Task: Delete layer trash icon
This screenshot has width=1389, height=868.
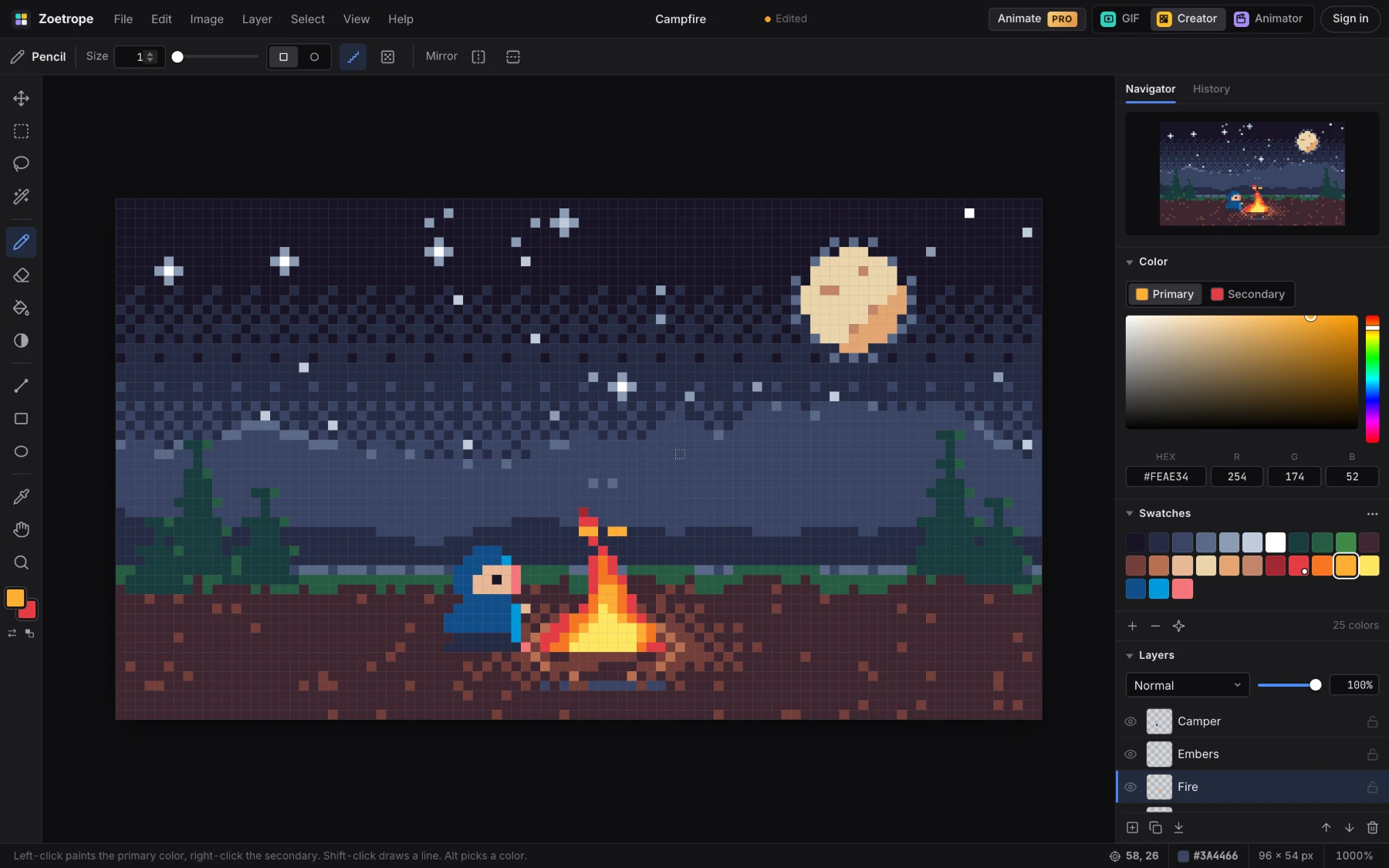Action: coord(1372,827)
